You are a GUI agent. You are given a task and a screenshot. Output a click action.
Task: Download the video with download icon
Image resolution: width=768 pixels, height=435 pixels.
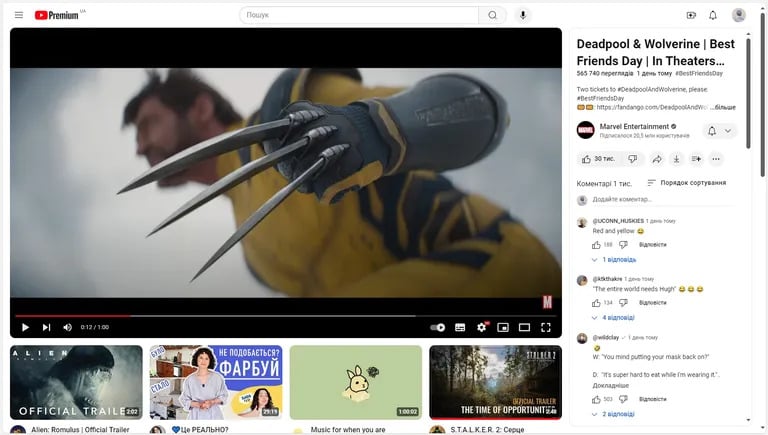click(x=676, y=159)
